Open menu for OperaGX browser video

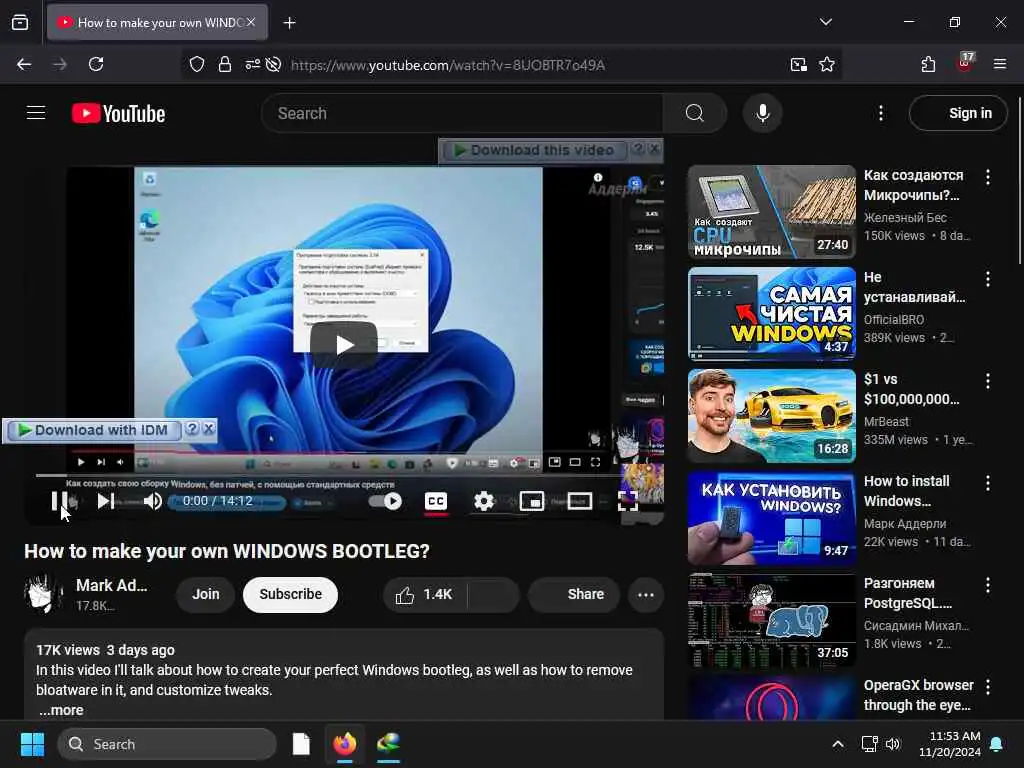(987, 686)
